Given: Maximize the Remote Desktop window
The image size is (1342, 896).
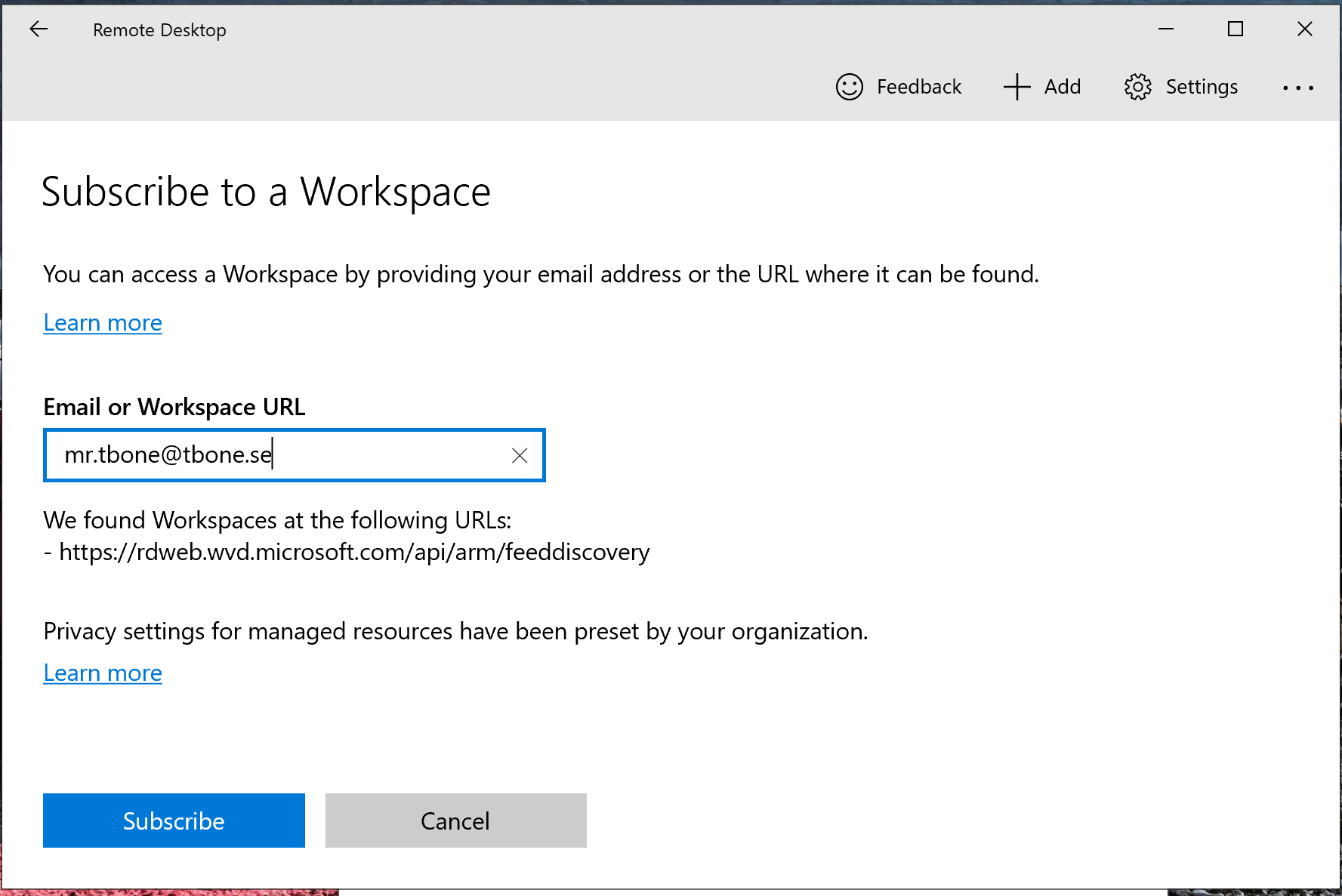Looking at the screenshot, I should tap(1235, 29).
